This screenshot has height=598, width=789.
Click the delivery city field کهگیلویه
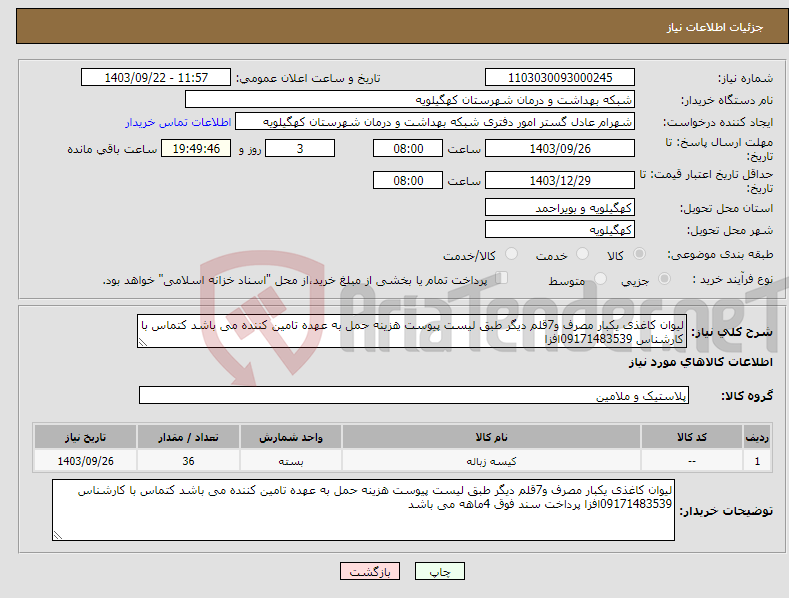(x=560, y=230)
